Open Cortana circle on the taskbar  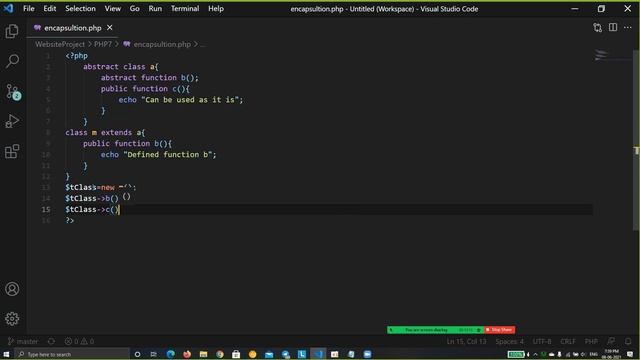click(138, 354)
